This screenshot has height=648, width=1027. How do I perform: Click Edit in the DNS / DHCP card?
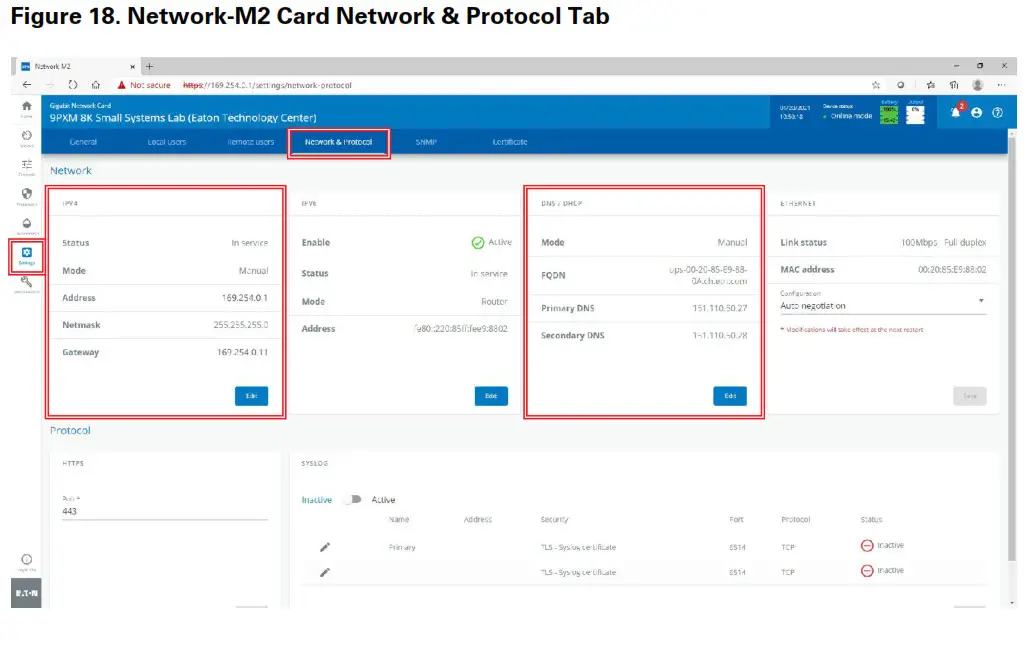pos(729,395)
